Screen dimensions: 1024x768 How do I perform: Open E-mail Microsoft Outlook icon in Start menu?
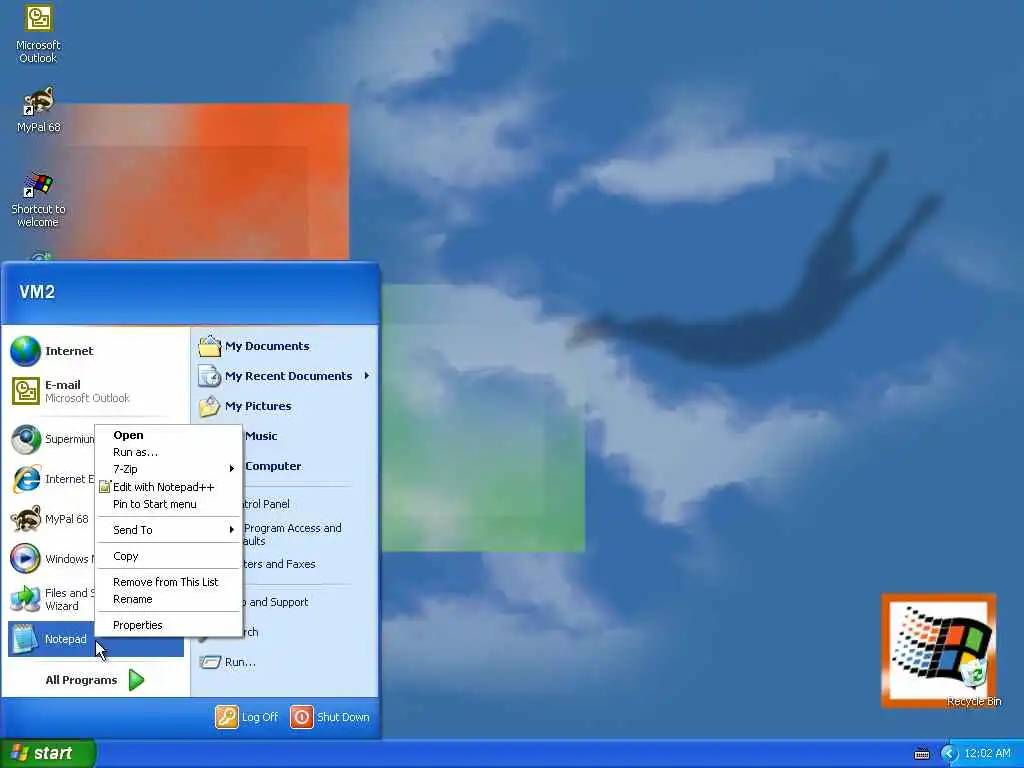coord(25,391)
